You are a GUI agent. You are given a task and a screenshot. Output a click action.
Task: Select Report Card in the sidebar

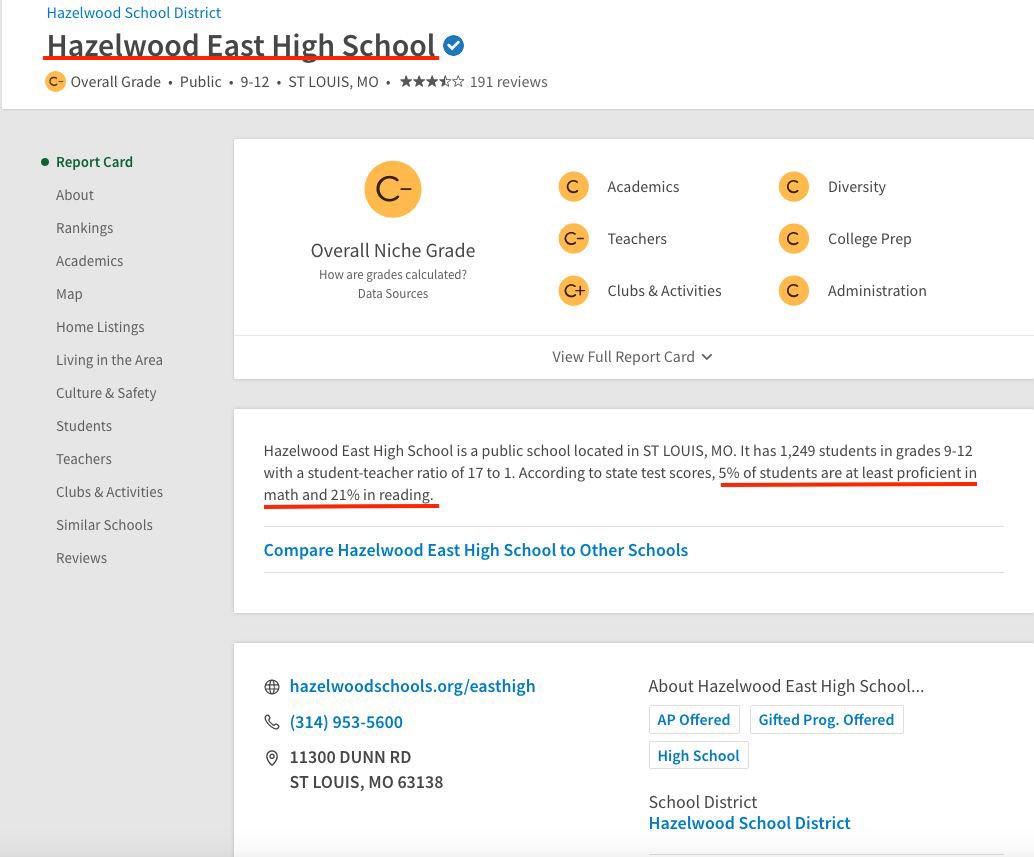coord(94,162)
